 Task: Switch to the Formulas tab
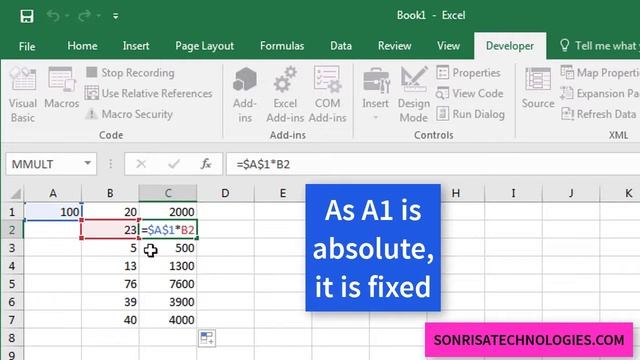pyautogui.click(x=282, y=46)
